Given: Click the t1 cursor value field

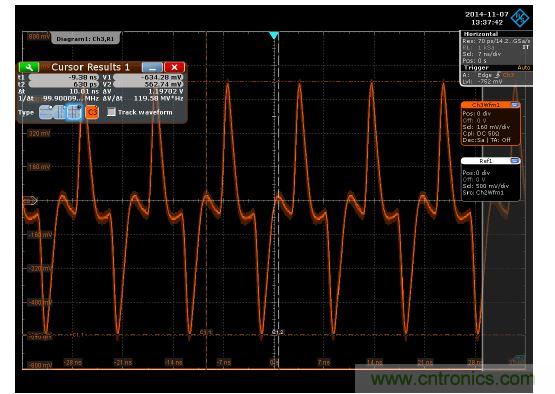Looking at the screenshot, I should tap(64, 77).
